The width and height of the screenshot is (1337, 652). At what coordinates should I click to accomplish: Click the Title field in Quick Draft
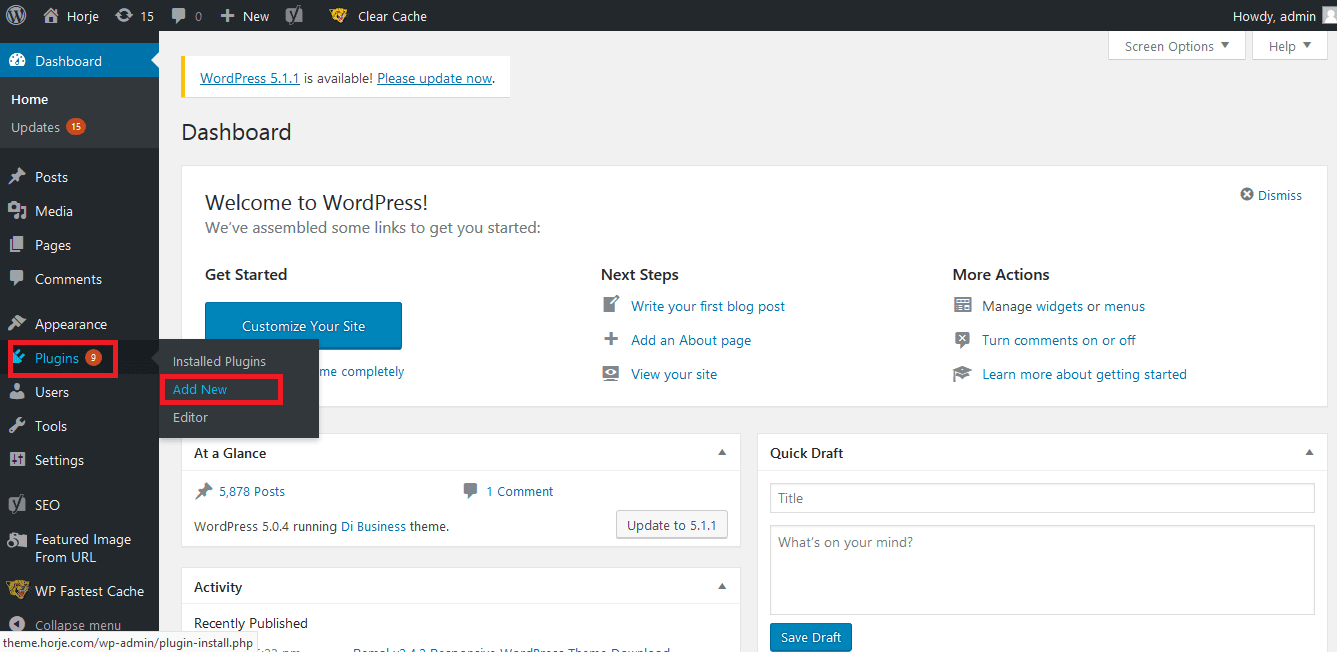pyautogui.click(x=1041, y=497)
